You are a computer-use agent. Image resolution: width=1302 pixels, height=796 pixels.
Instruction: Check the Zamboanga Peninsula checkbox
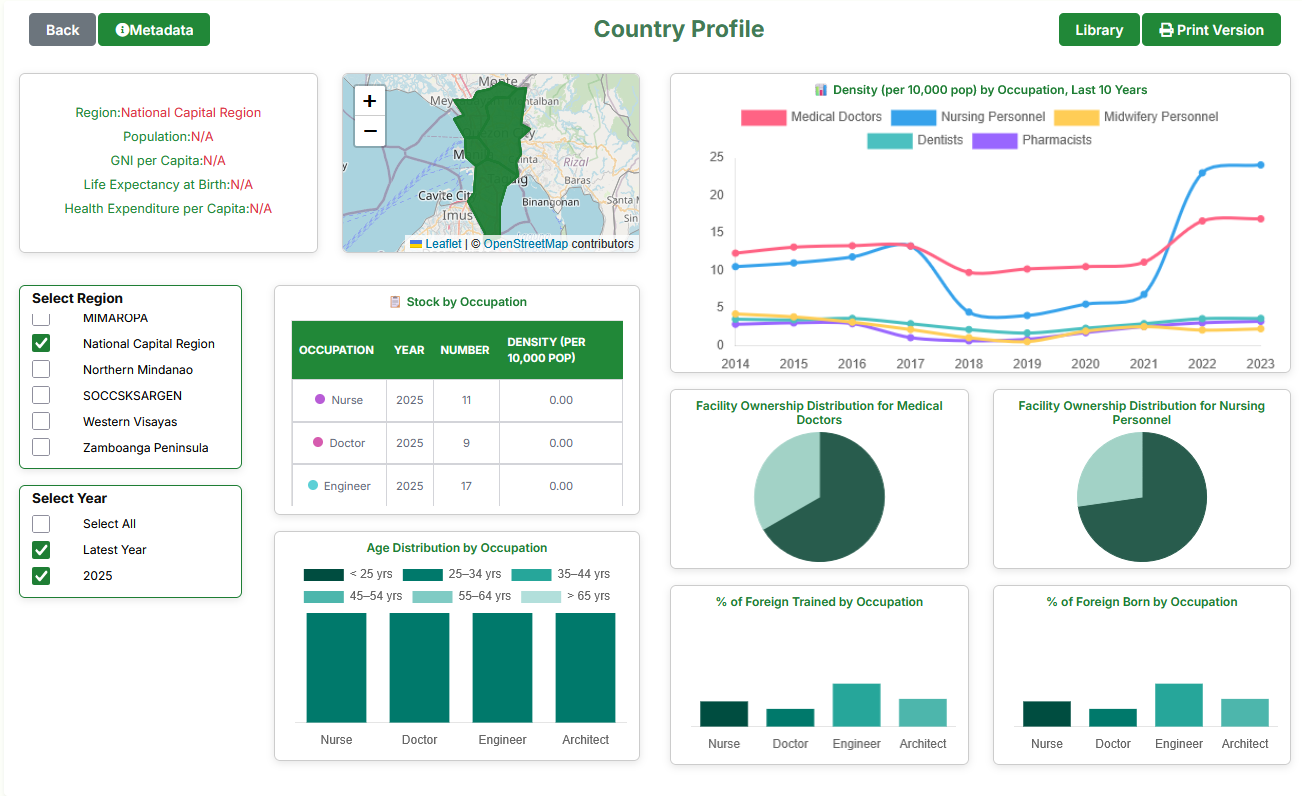(x=41, y=447)
